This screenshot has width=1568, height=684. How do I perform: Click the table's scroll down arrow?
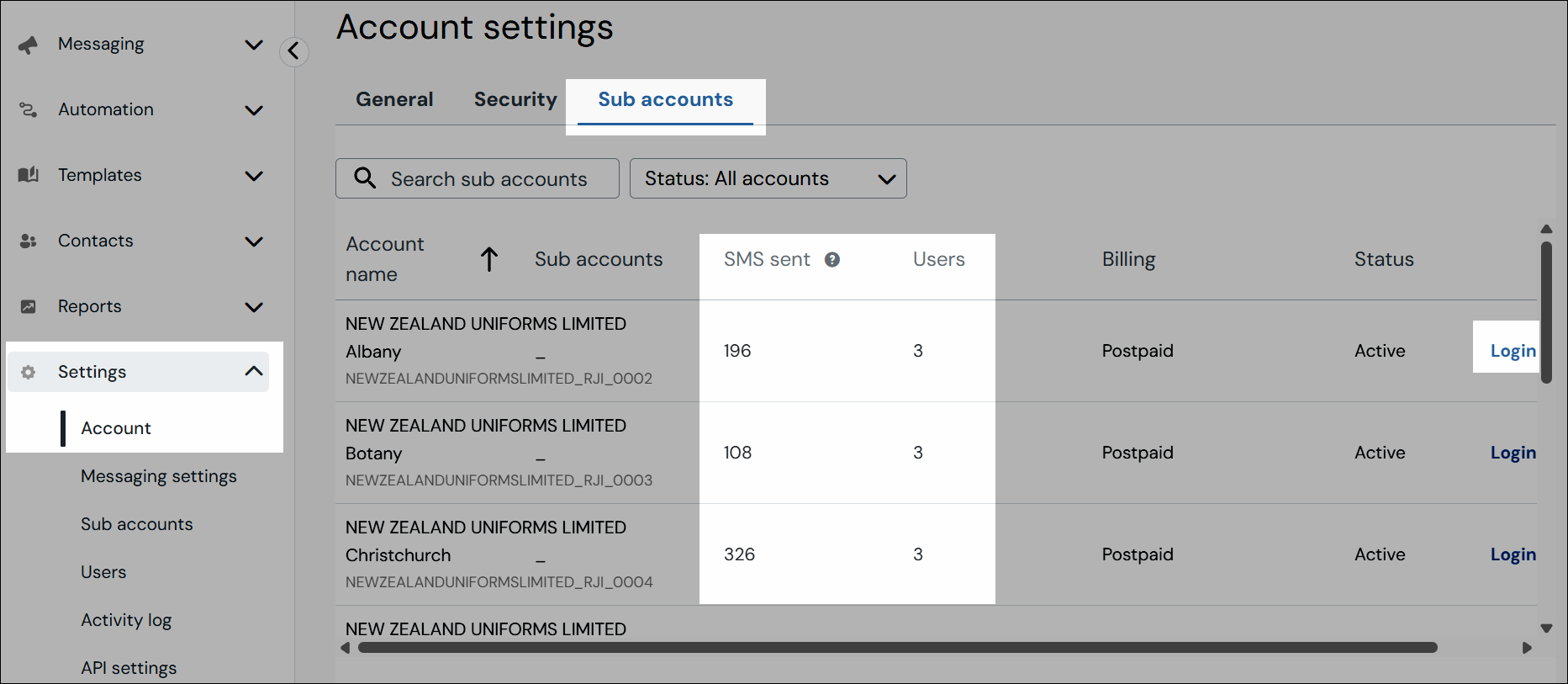(1546, 628)
